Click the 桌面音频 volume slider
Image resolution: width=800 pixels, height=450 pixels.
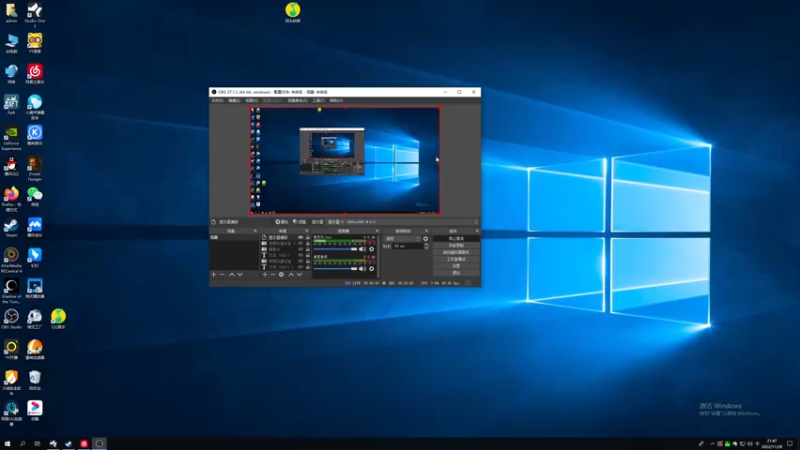(x=335, y=268)
